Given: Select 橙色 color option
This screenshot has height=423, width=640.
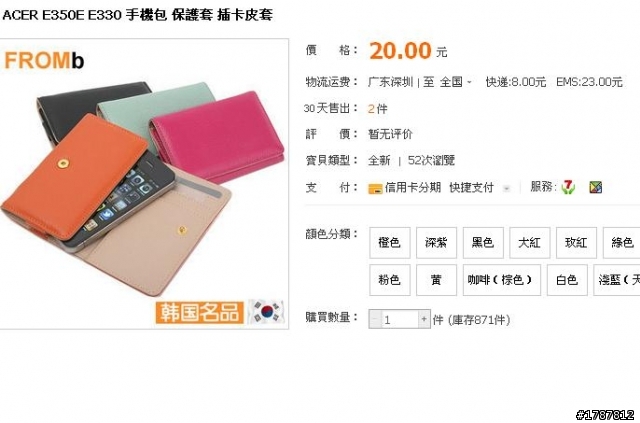Looking at the screenshot, I should (389, 243).
